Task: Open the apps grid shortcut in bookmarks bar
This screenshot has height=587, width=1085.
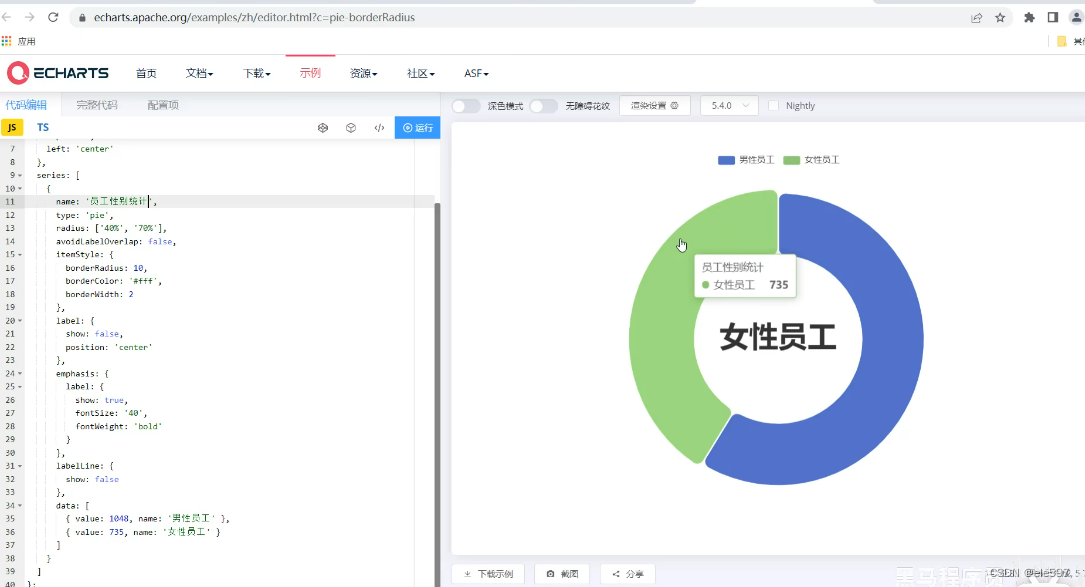Action: 7,42
